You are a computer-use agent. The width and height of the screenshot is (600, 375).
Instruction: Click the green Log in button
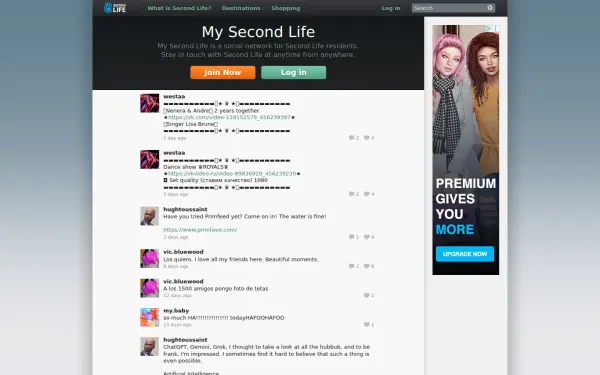(293, 72)
